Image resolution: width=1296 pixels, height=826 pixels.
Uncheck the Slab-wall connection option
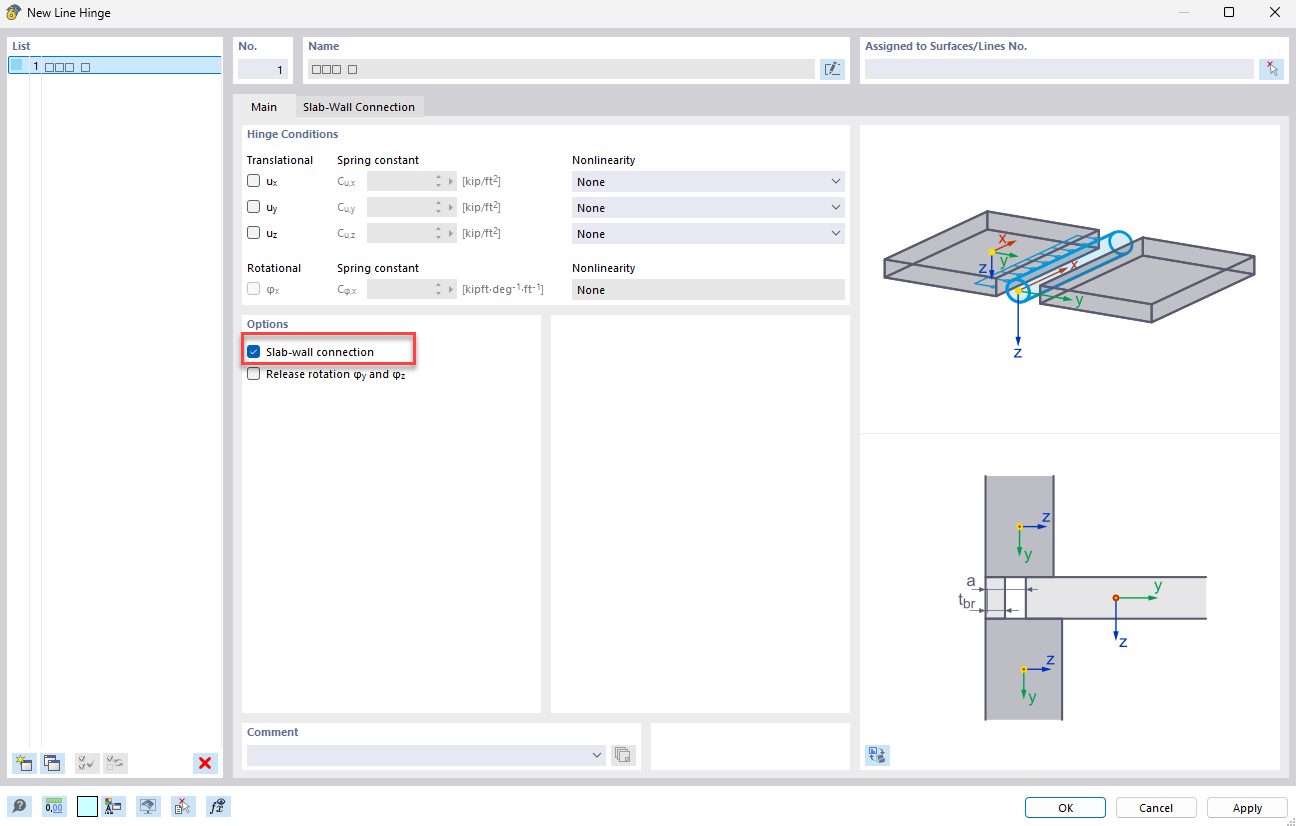click(253, 352)
